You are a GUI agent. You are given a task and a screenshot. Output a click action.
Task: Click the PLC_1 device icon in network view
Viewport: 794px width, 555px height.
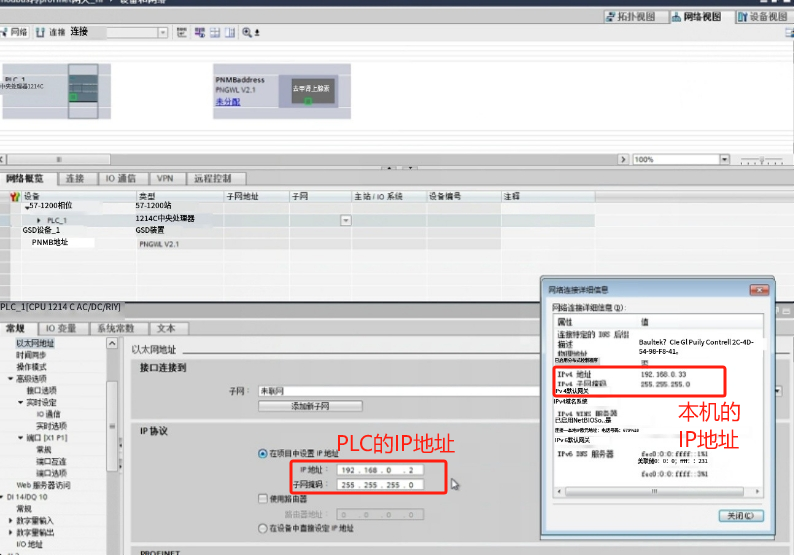(83, 91)
